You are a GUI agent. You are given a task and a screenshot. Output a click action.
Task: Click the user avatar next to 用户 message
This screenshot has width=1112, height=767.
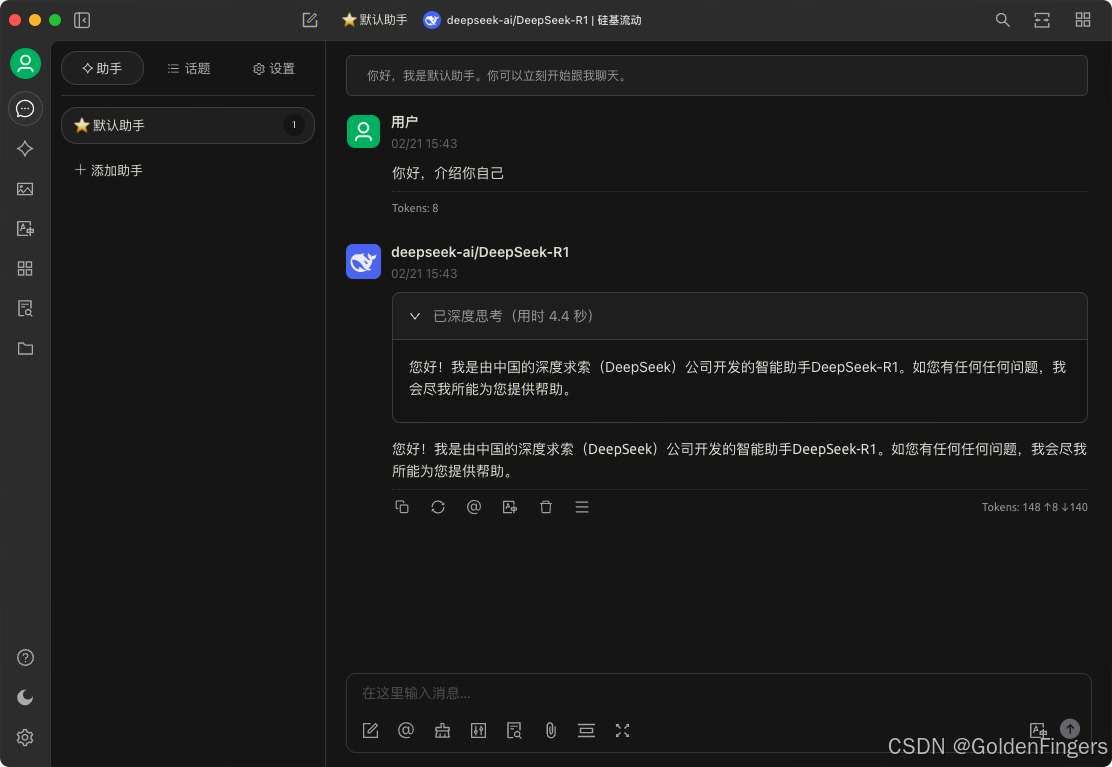tap(363, 131)
